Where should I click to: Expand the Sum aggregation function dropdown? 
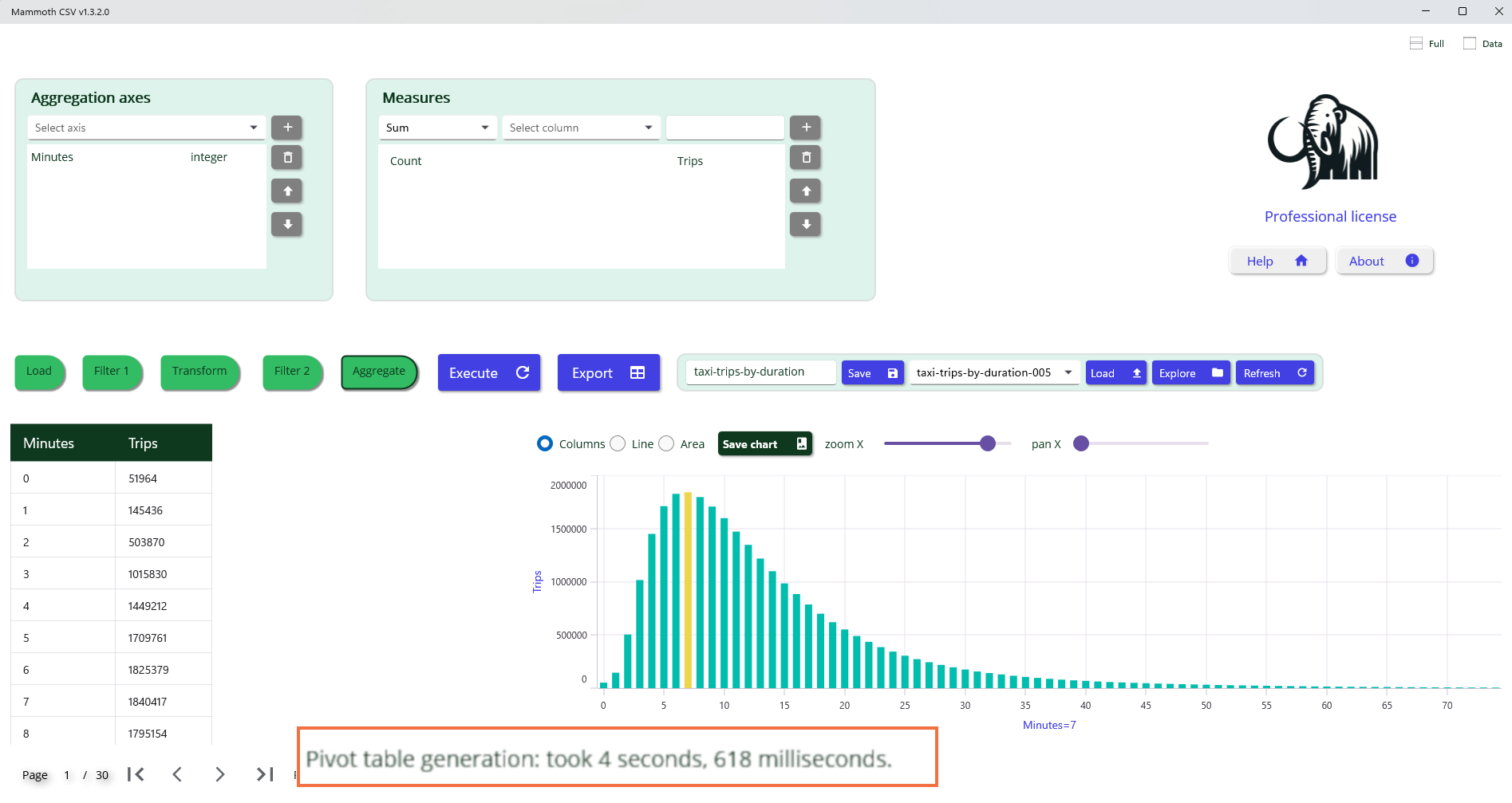point(437,128)
